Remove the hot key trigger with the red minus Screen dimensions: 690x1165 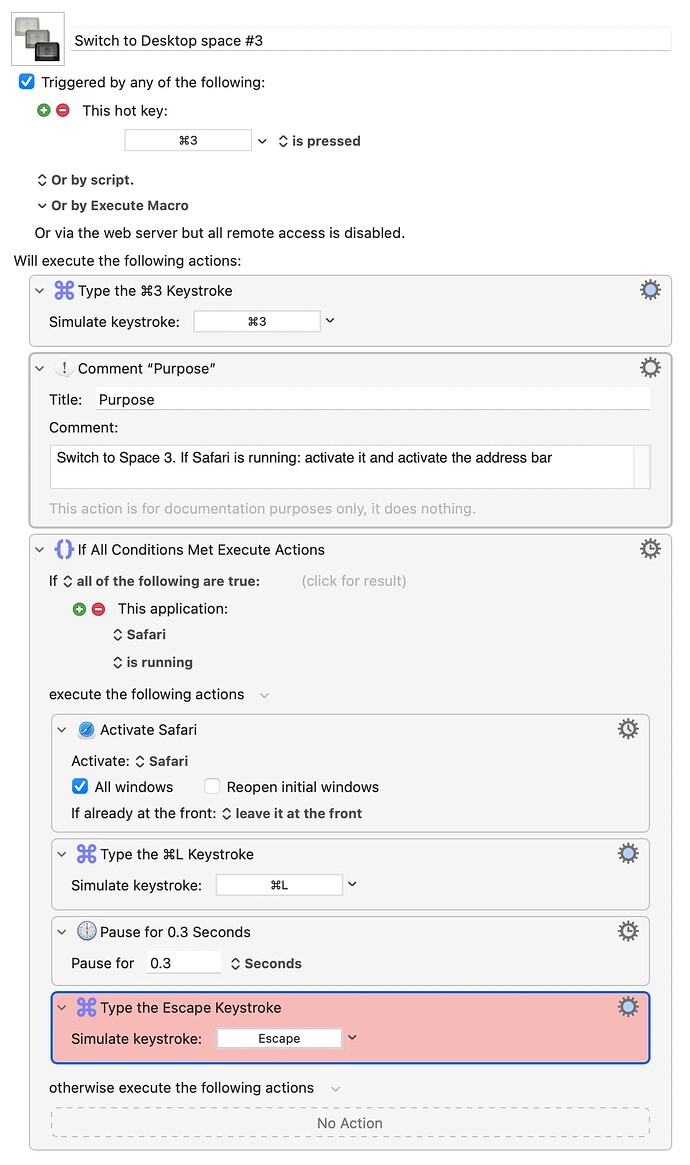63,110
